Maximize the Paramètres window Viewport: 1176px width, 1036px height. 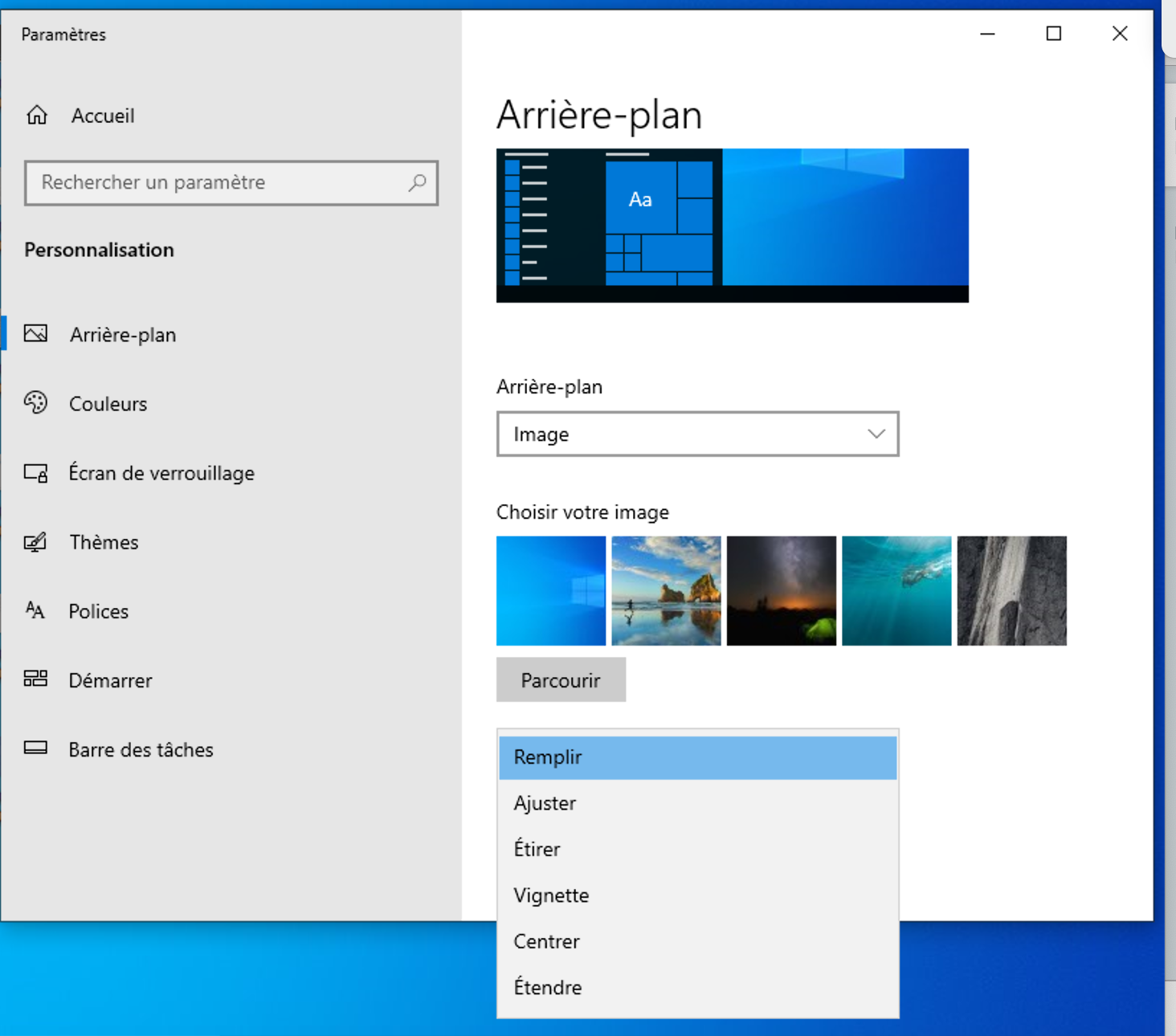coord(1054,33)
